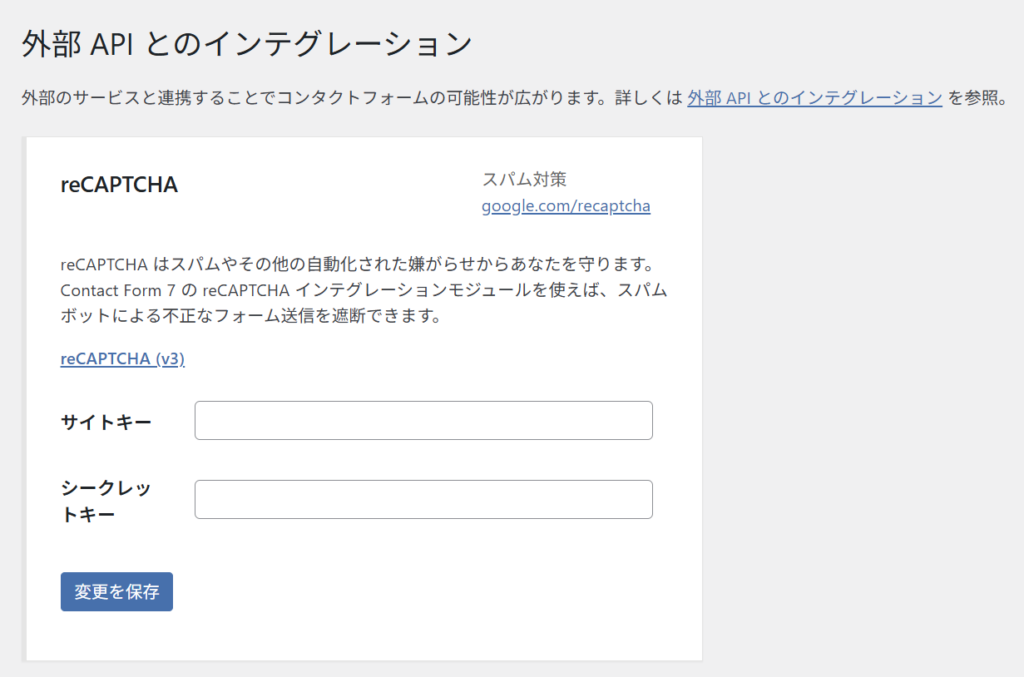1024x677 pixels.
Task: Open the reCAPTCHA (v3) link
Action: 122,359
